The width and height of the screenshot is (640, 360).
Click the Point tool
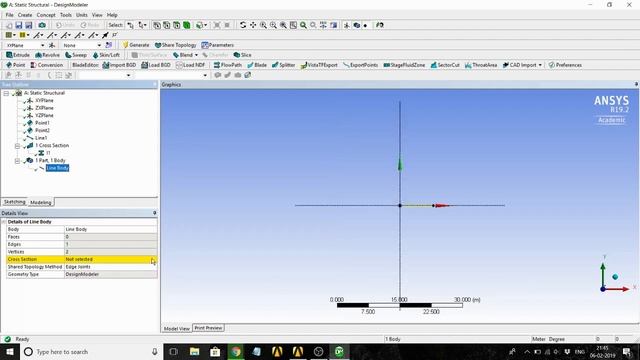pyautogui.click(x=16, y=65)
